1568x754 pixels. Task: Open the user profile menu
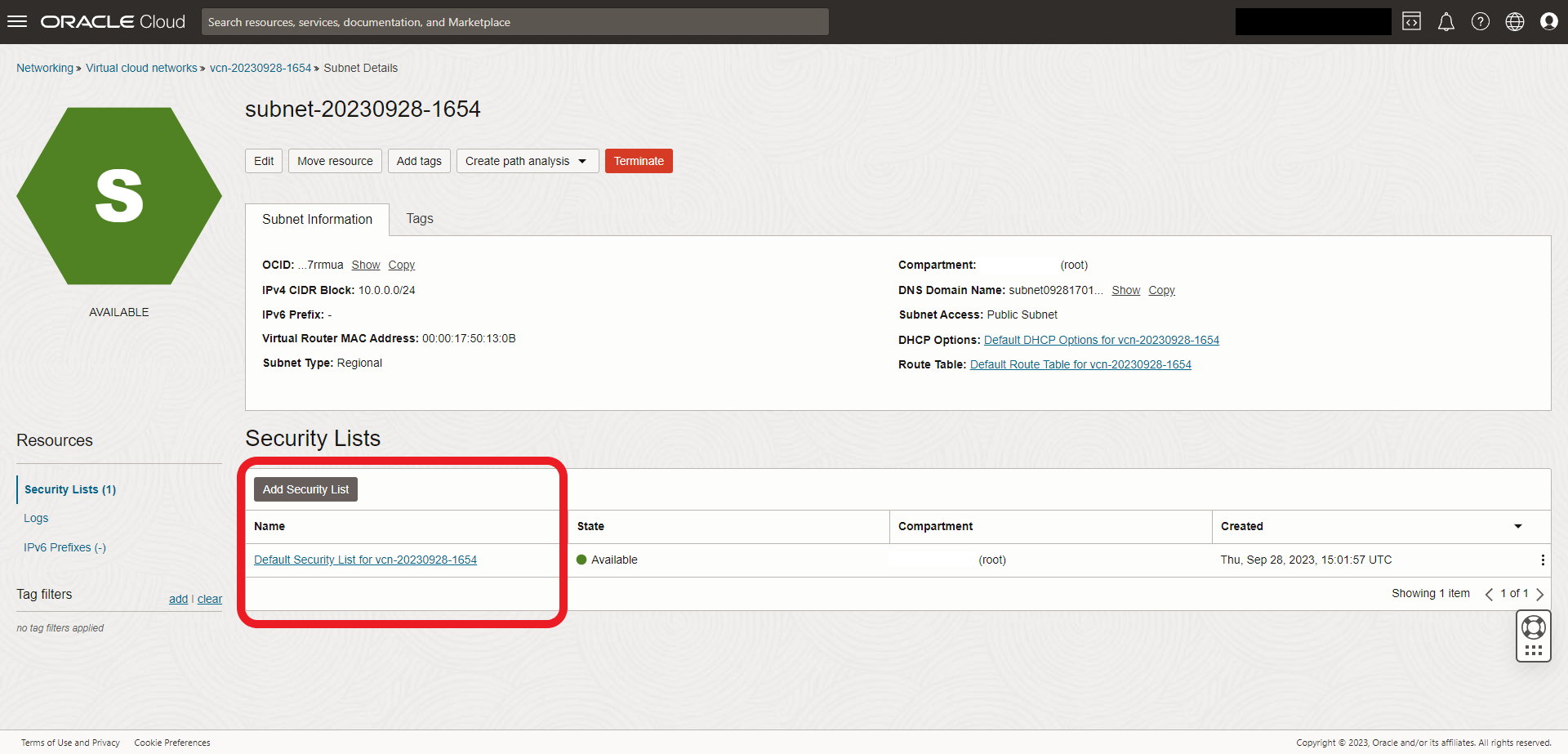[x=1548, y=22]
